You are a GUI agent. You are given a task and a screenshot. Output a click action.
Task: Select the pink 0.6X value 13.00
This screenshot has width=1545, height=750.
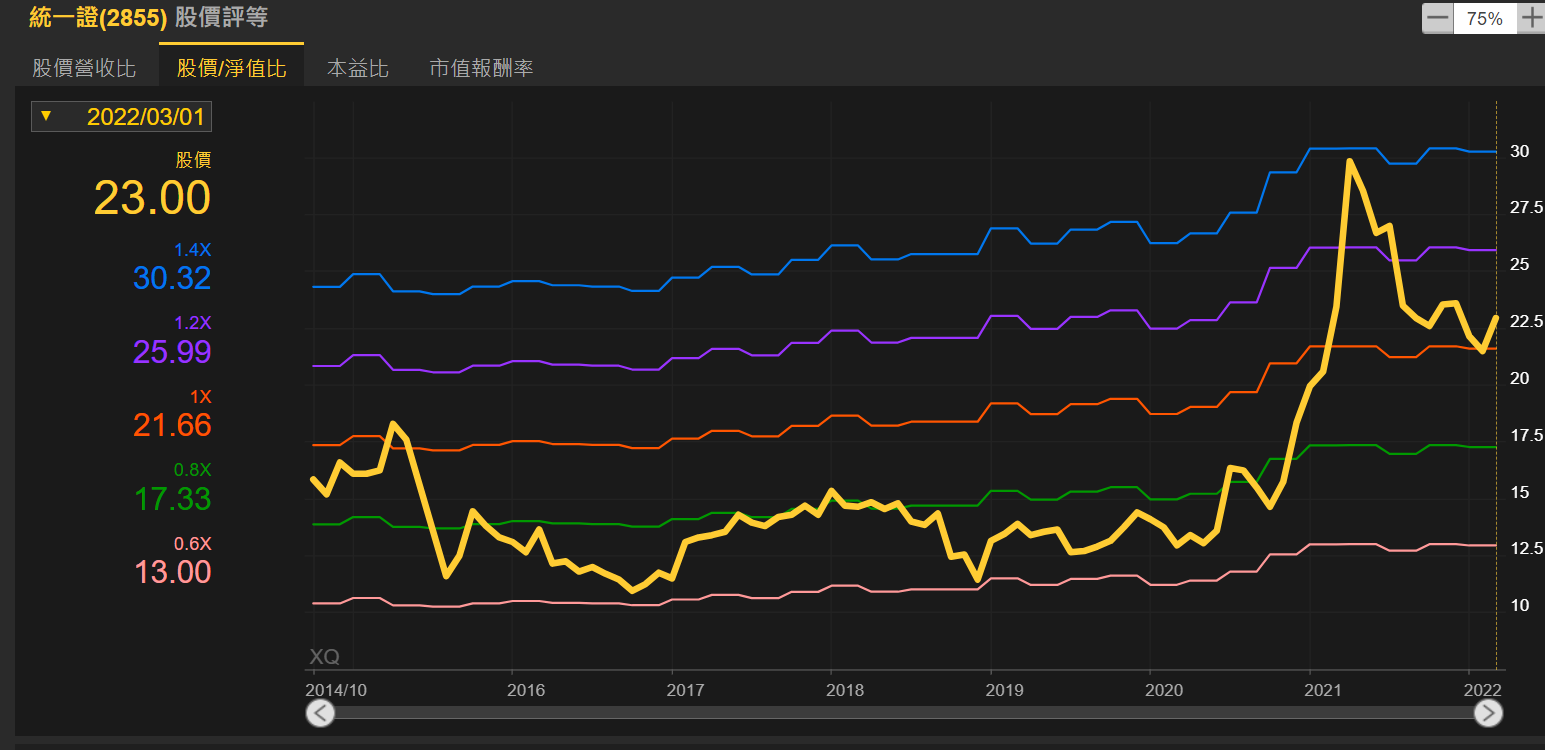click(172, 572)
